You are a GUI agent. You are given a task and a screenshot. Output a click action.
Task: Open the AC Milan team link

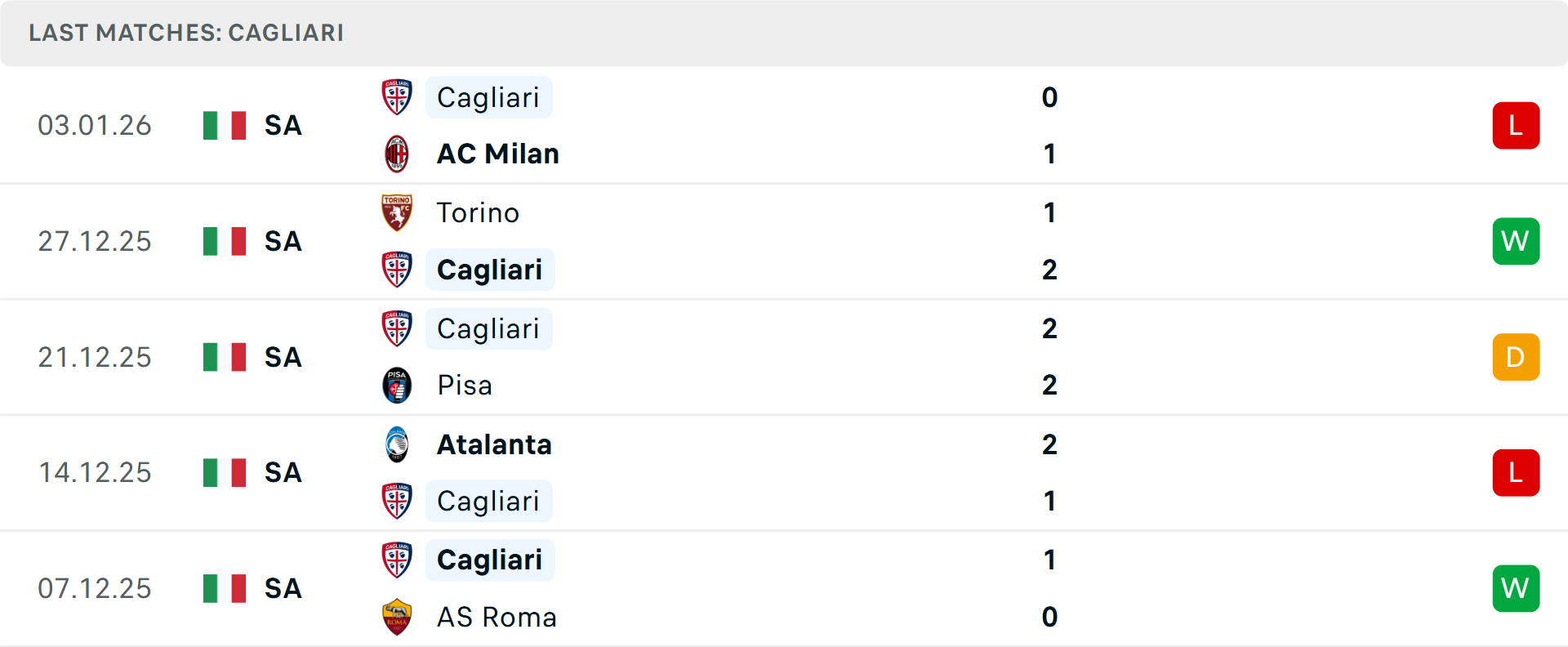coord(498,154)
